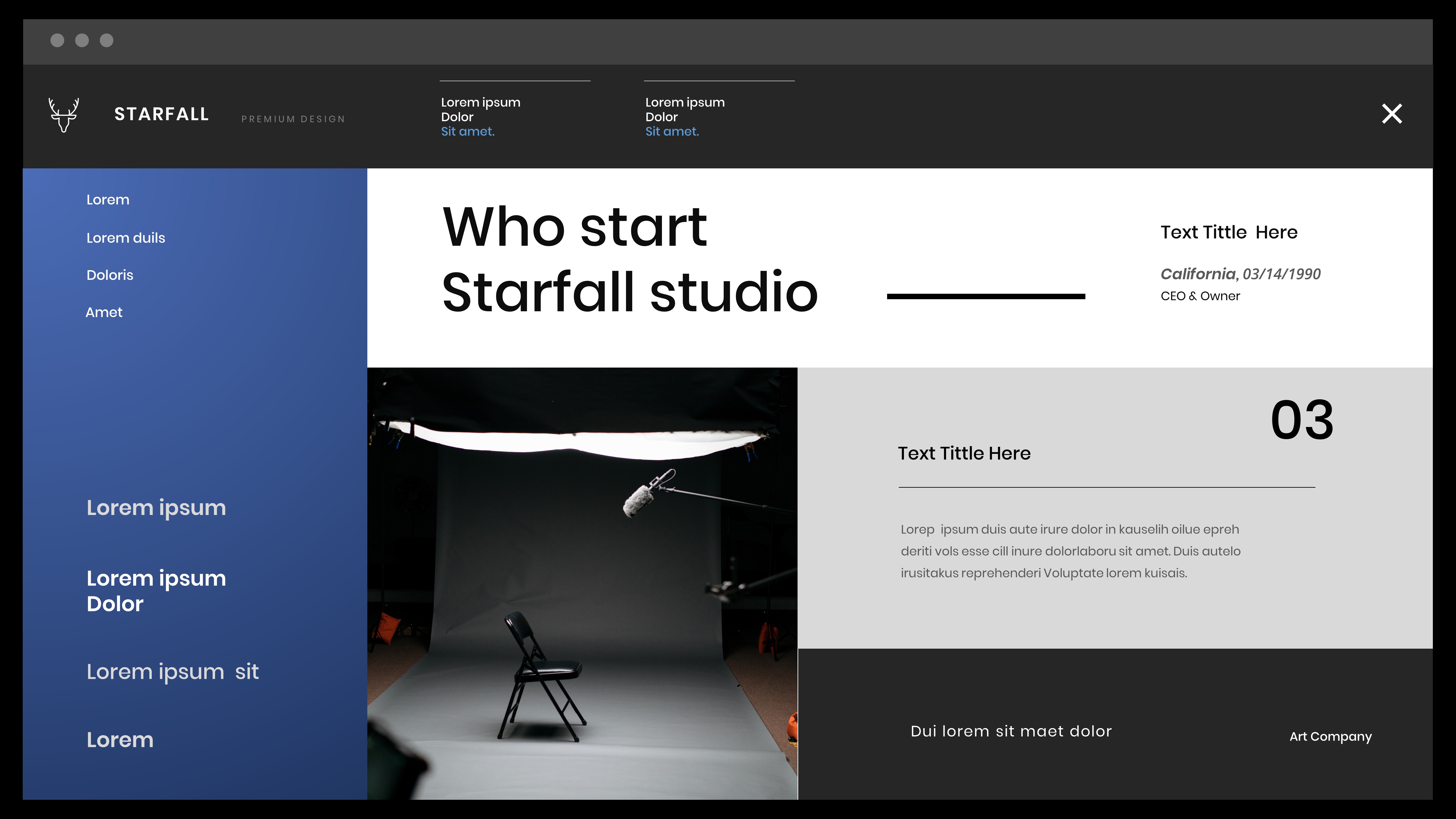1456x819 pixels.
Task: Click the second gray window control dot
Action: click(82, 40)
